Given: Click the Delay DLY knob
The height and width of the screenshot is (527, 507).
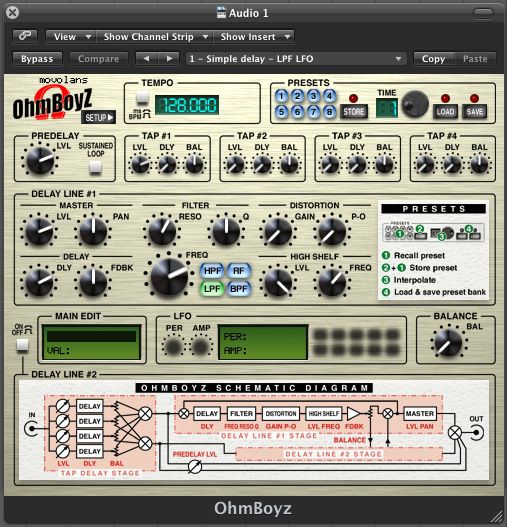Looking at the screenshot, I should tap(39, 282).
